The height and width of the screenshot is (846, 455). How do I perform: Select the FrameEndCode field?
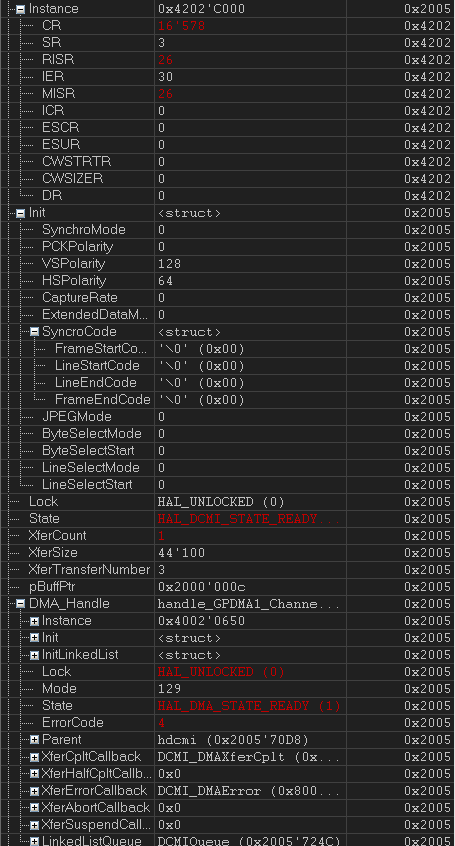(227, 400)
